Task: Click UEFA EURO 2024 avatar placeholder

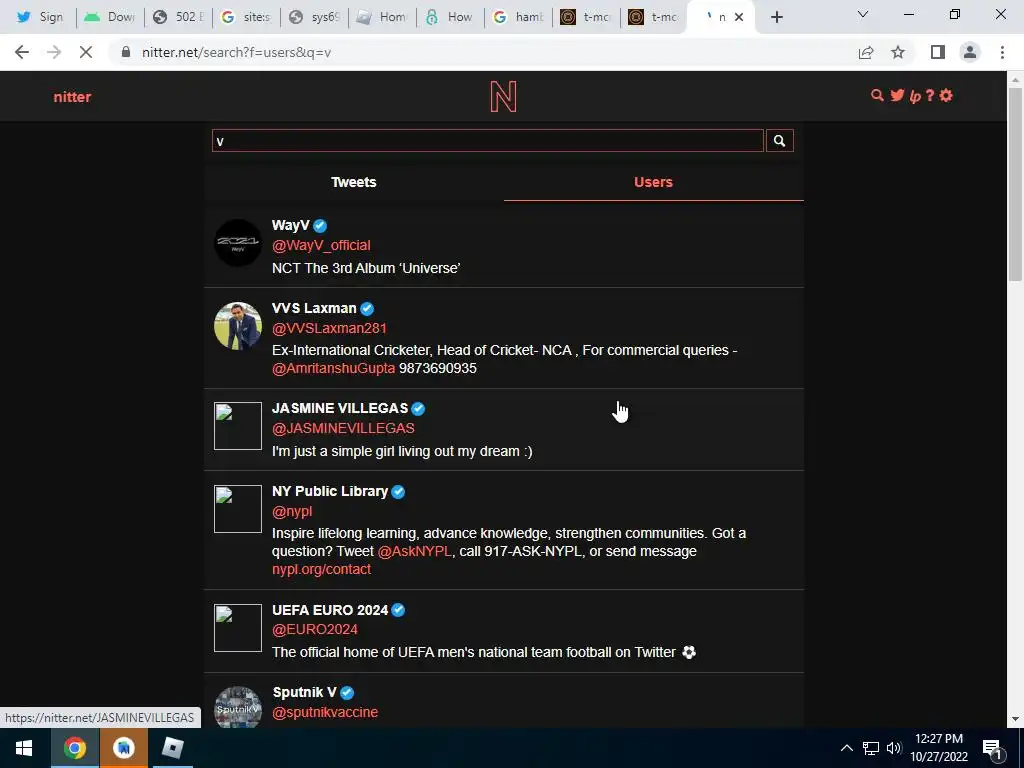Action: pyautogui.click(x=238, y=628)
